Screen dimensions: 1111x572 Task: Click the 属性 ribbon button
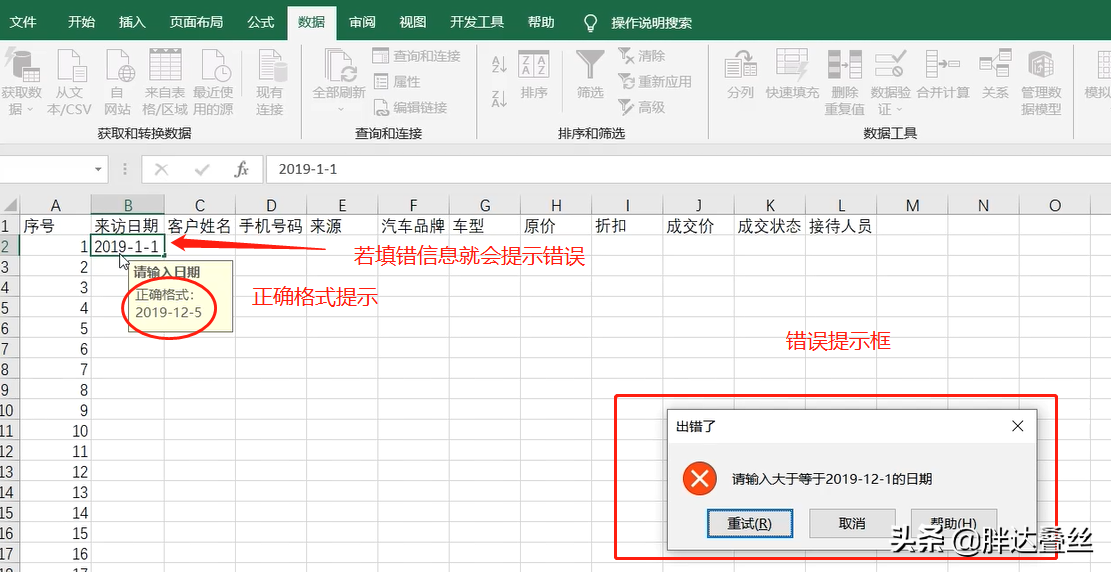tap(397, 82)
